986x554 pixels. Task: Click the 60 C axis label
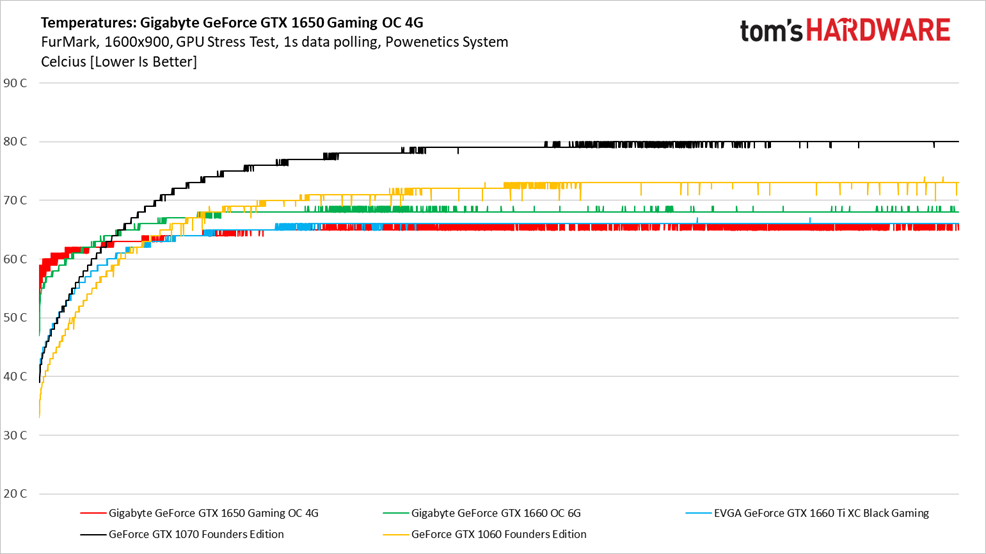[15, 259]
